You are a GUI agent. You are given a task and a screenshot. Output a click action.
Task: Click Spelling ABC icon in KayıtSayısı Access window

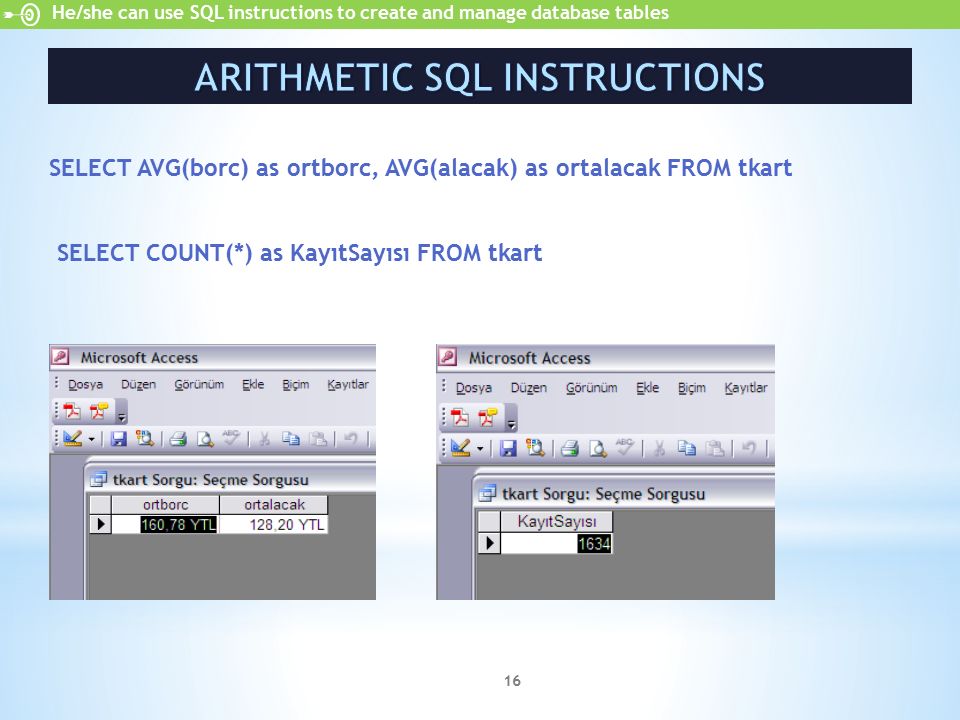(x=624, y=447)
